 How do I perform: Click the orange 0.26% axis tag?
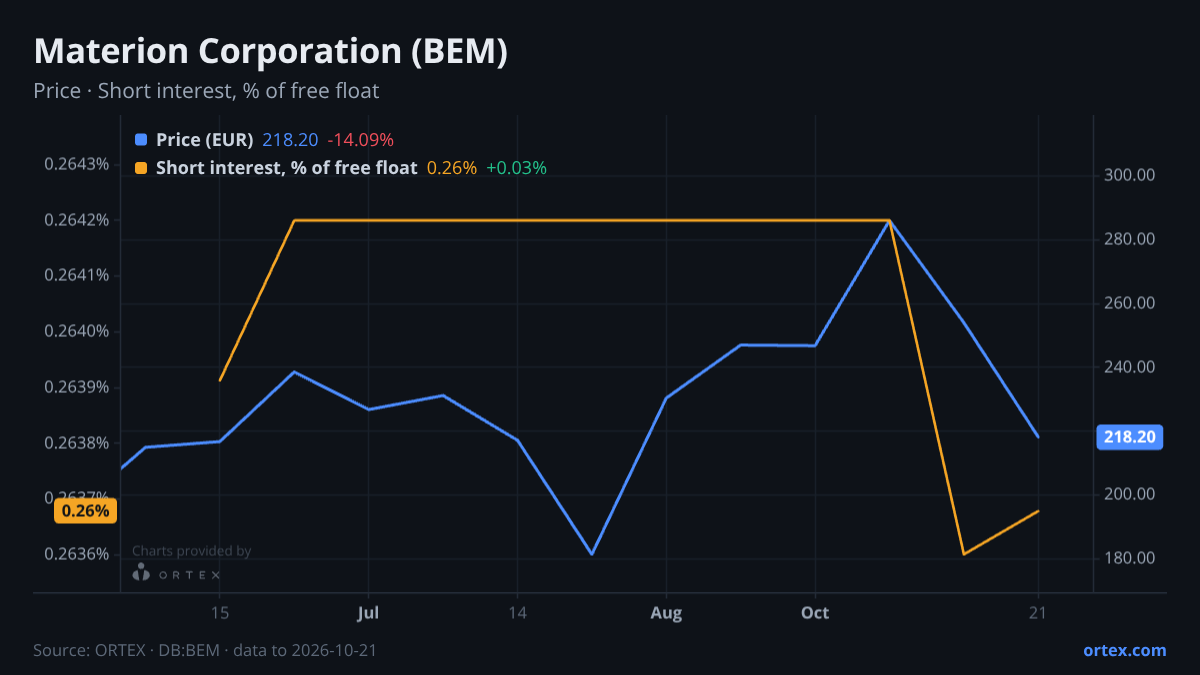coord(85,511)
